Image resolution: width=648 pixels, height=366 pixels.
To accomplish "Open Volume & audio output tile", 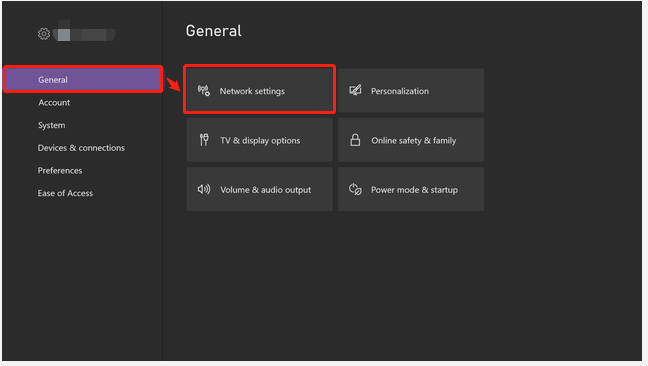I will click(x=260, y=189).
